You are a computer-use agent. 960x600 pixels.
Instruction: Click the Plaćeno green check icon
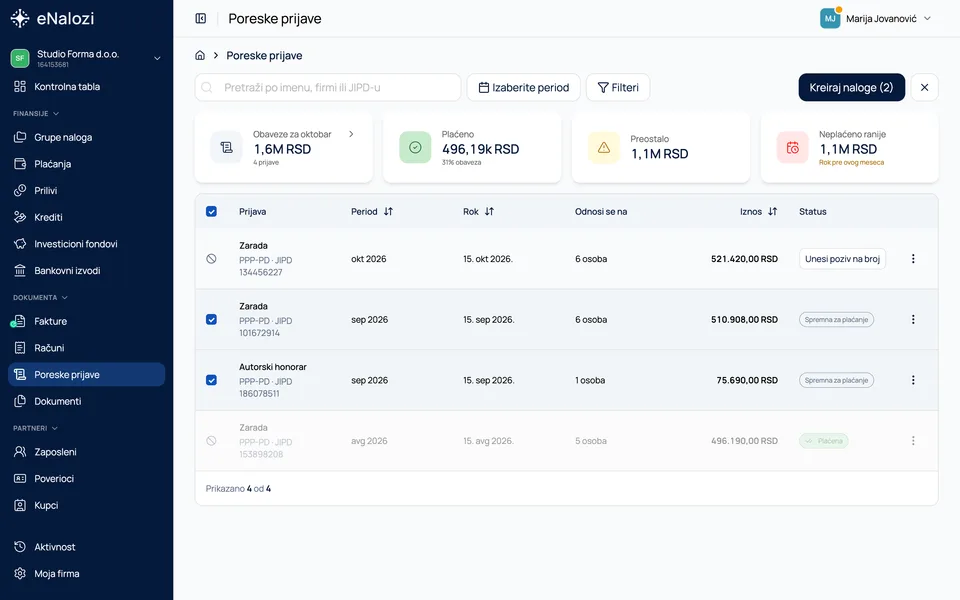tap(415, 148)
